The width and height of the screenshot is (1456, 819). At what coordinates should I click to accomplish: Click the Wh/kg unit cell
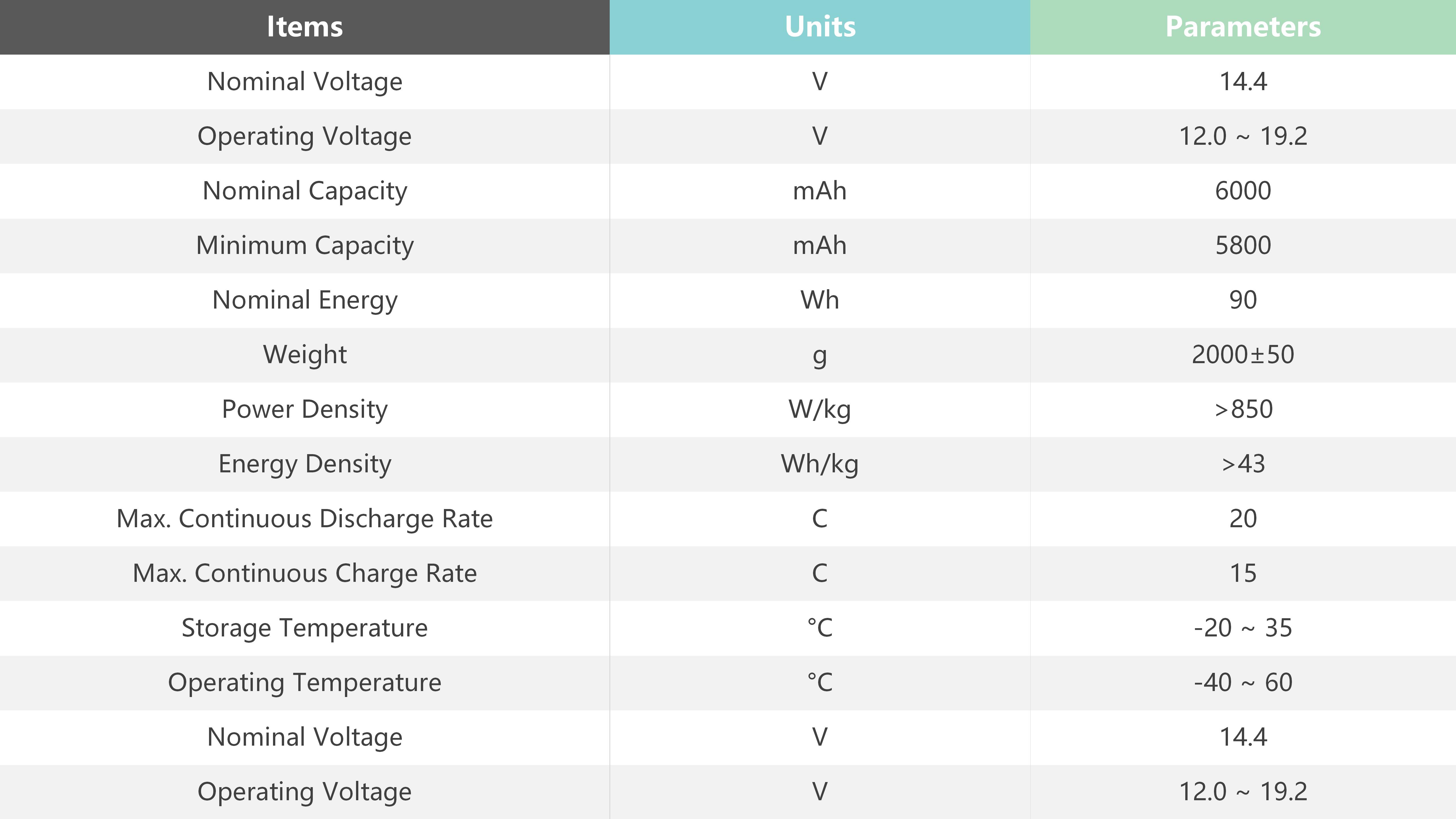(820, 464)
